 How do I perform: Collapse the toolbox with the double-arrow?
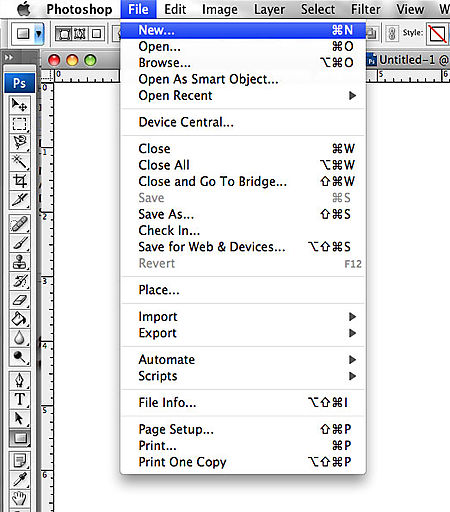9,58
